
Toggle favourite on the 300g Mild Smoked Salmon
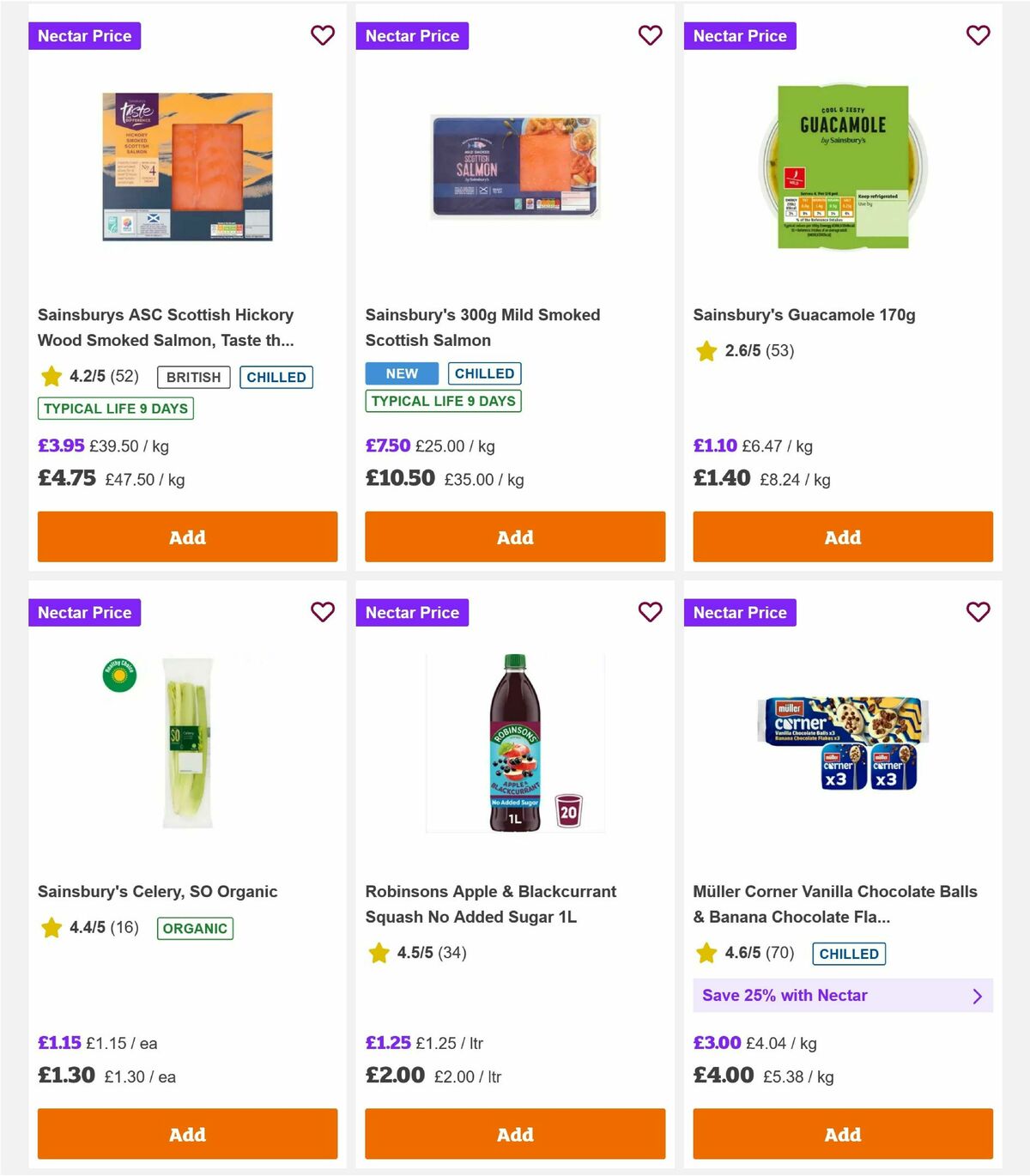(650, 35)
